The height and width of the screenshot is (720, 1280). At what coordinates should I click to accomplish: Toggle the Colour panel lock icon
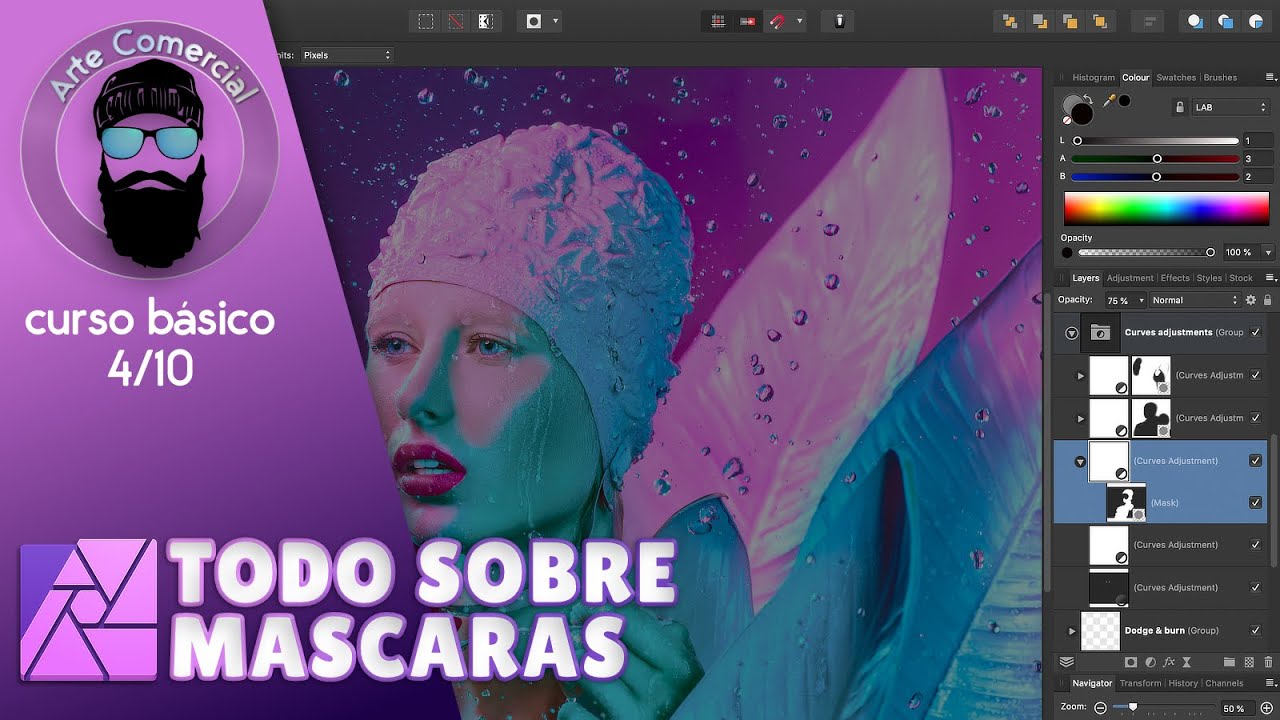[1180, 107]
